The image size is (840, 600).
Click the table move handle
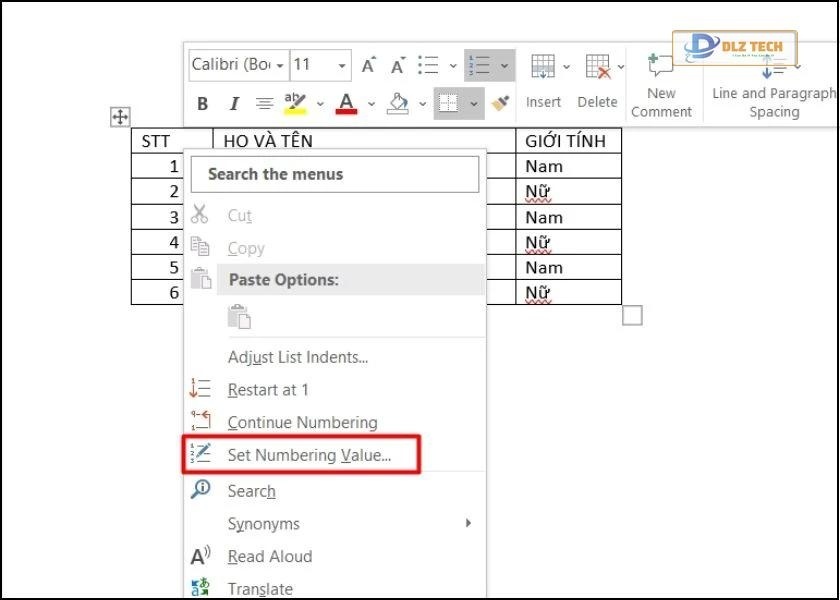pyautogui.click(x=119, y=117)
